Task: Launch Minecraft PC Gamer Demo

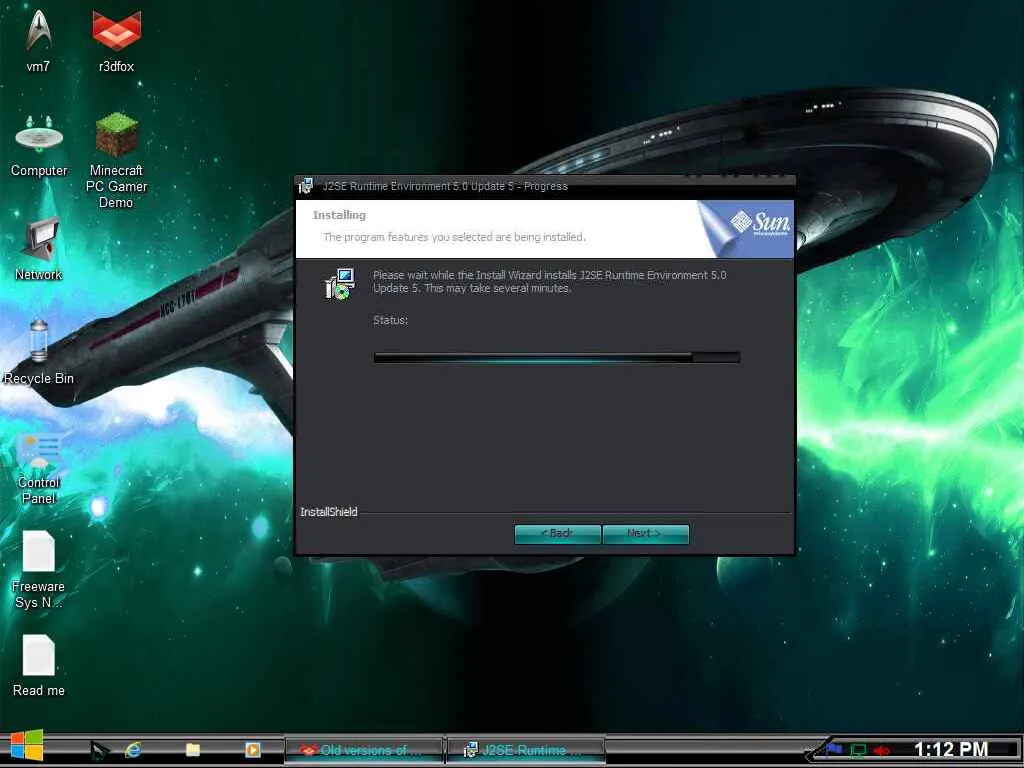Action: pos(116,160)
